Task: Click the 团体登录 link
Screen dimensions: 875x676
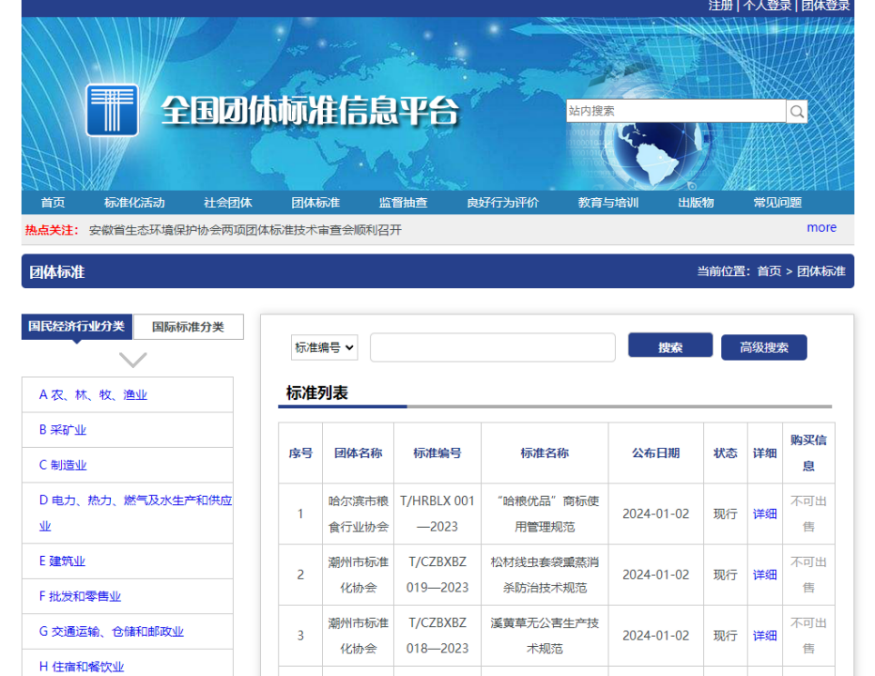Action: pos(826,6)
